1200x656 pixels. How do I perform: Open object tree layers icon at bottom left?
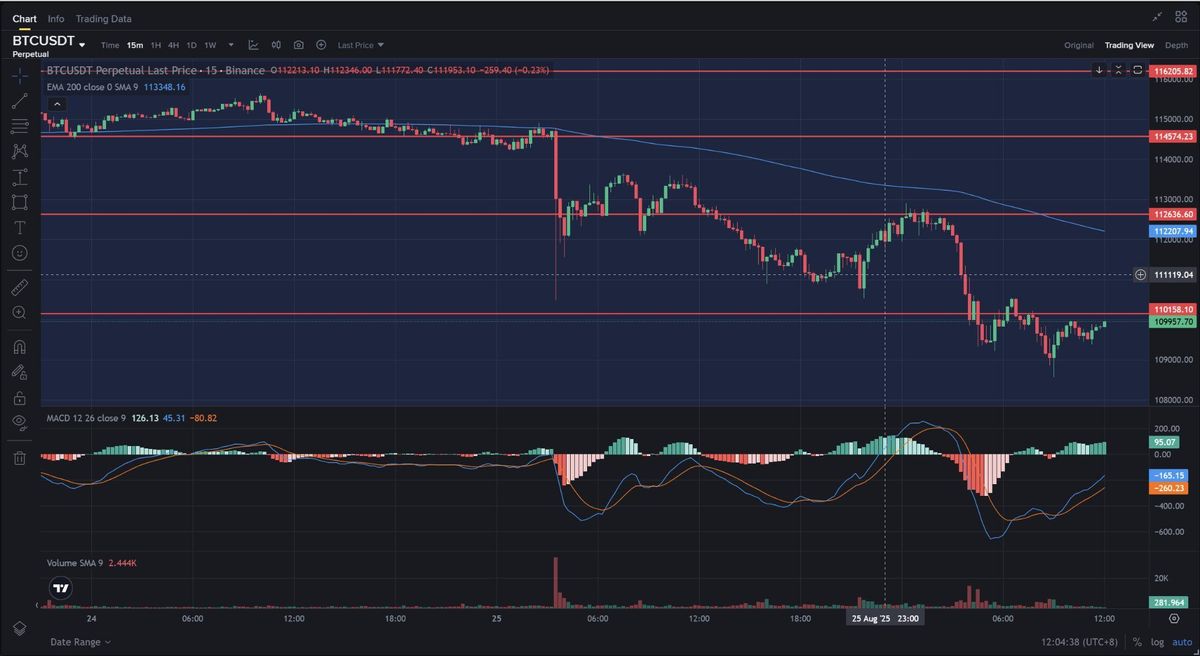click(19, 627)
